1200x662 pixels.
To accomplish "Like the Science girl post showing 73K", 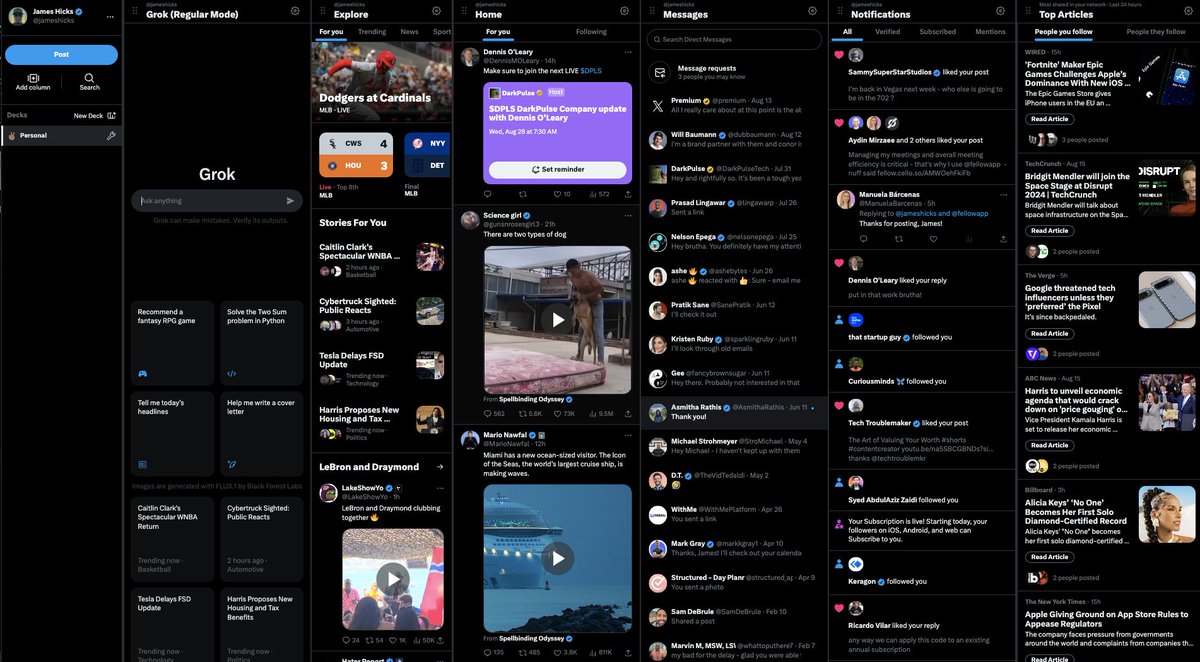I will point(556,413).
